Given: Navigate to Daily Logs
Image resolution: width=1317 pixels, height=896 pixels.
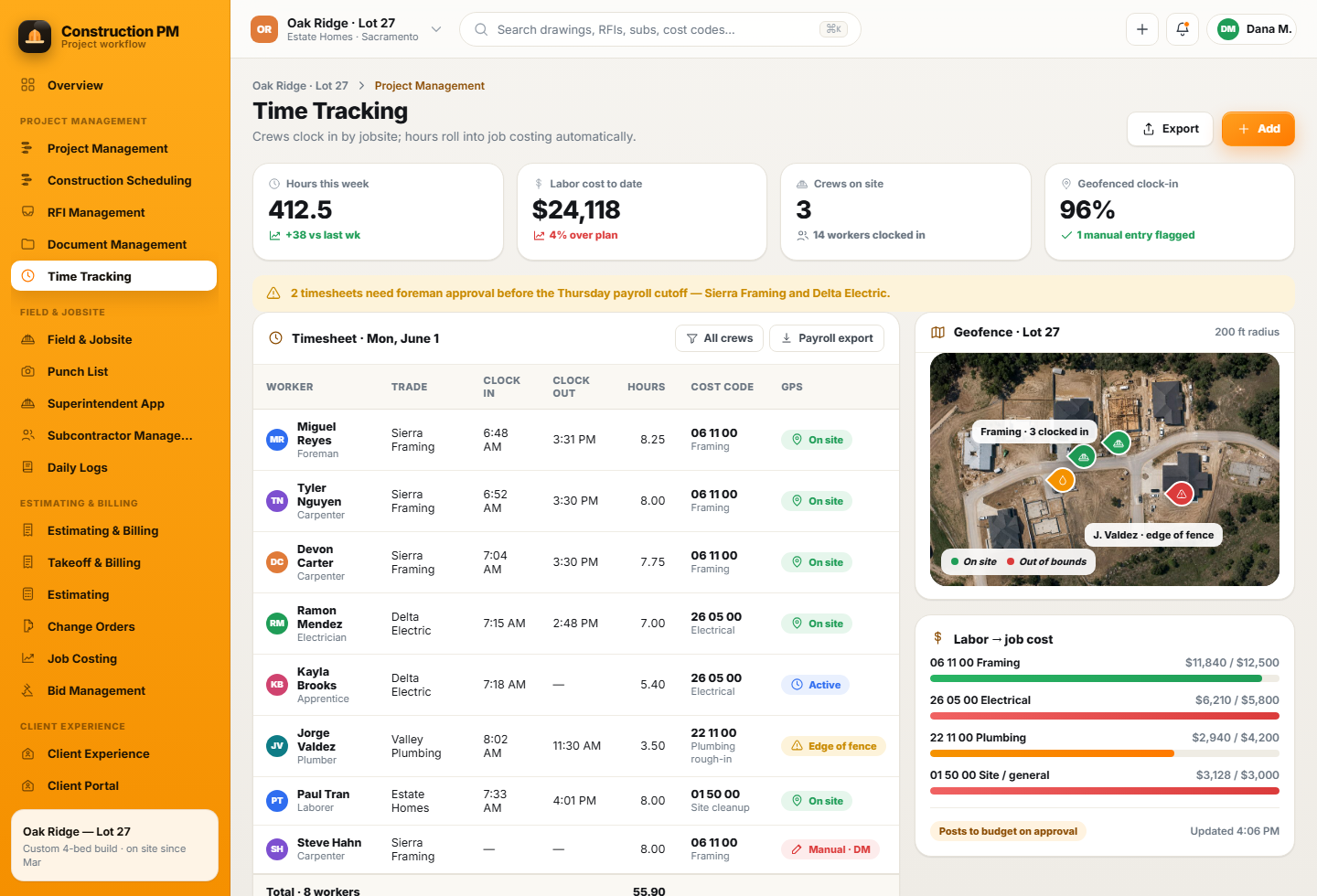Looking at the screenshot, I should (113, 467).
